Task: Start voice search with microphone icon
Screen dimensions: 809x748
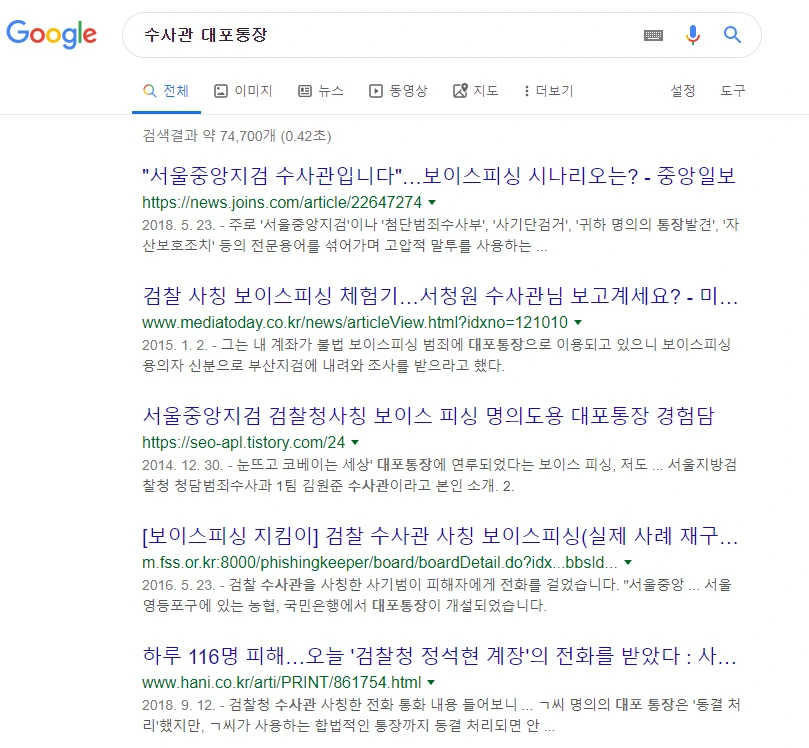Action: (692, 35)
